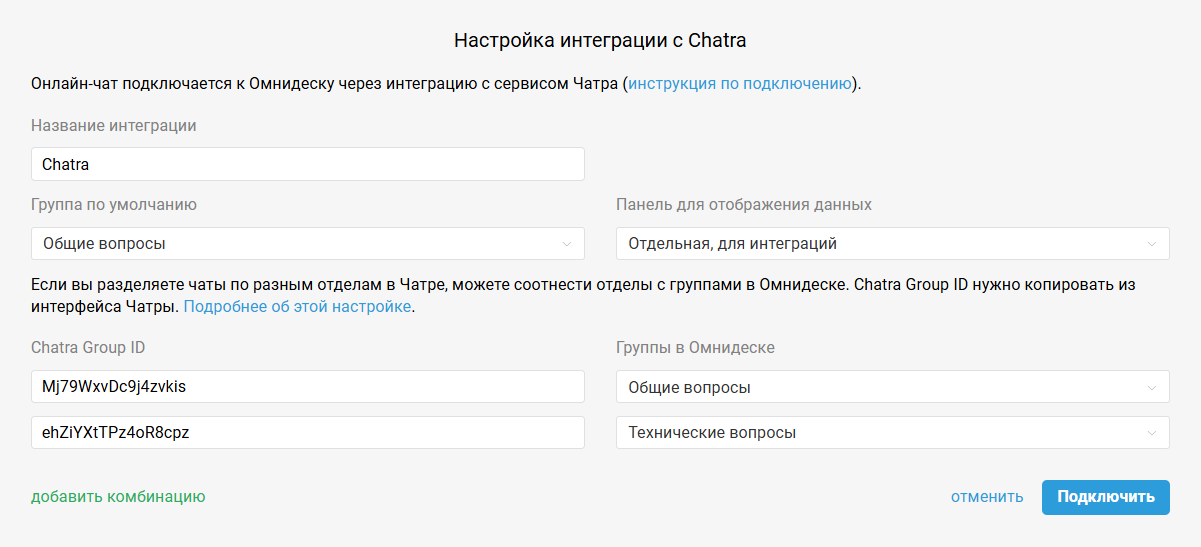Click the 'Группы в Омнидеске' column label
Screen dimensions: 1201x547
(x=695, y=348)
